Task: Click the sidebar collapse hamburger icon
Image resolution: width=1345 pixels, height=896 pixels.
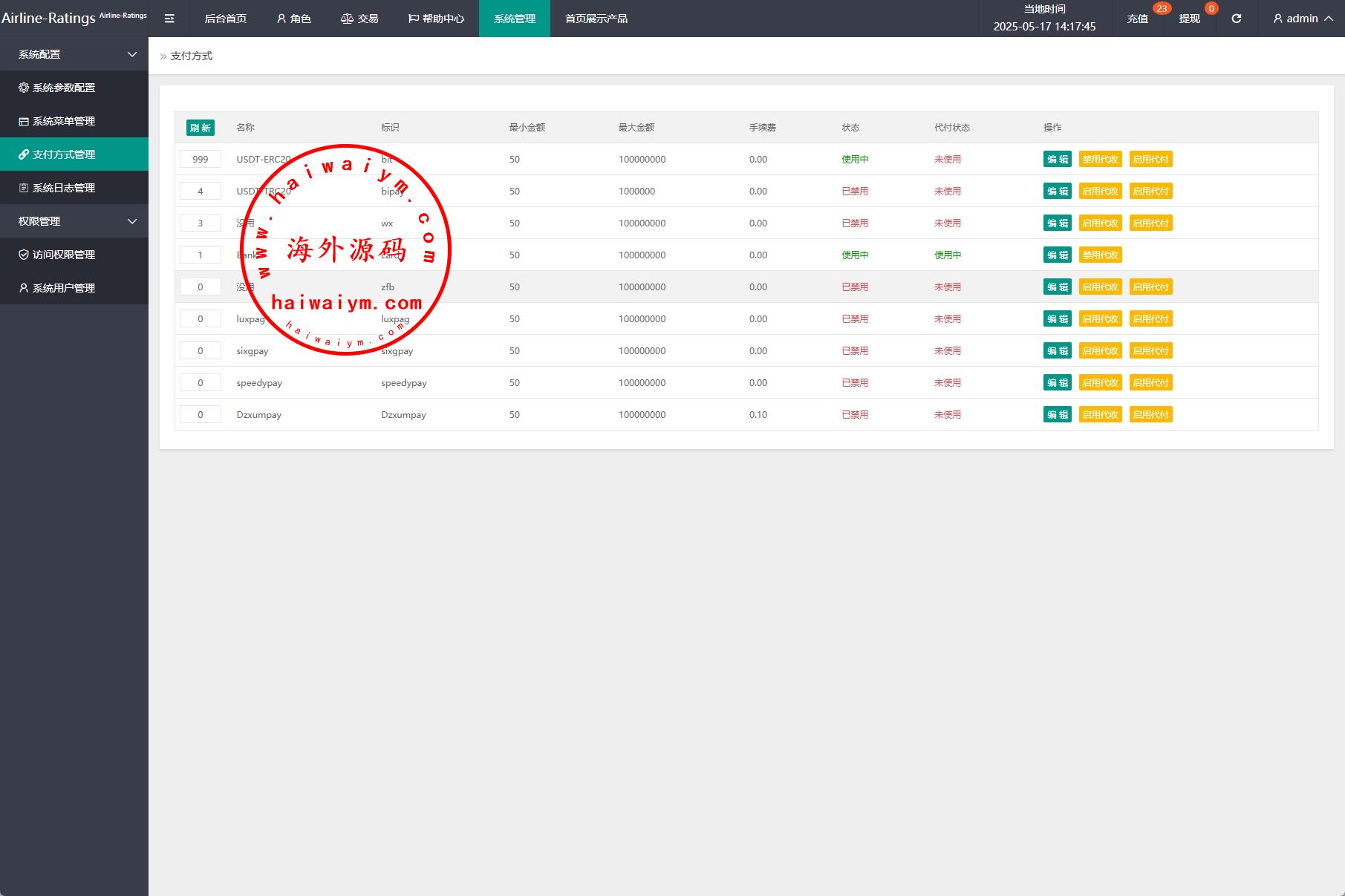Action: pos(169,19)
